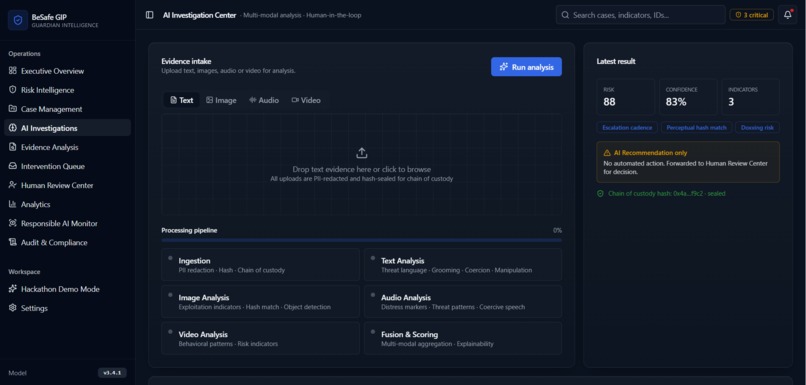Click the v3.4.1 model version badge
The height and width of the screenshot is (385, 806).
click(112, 373)
